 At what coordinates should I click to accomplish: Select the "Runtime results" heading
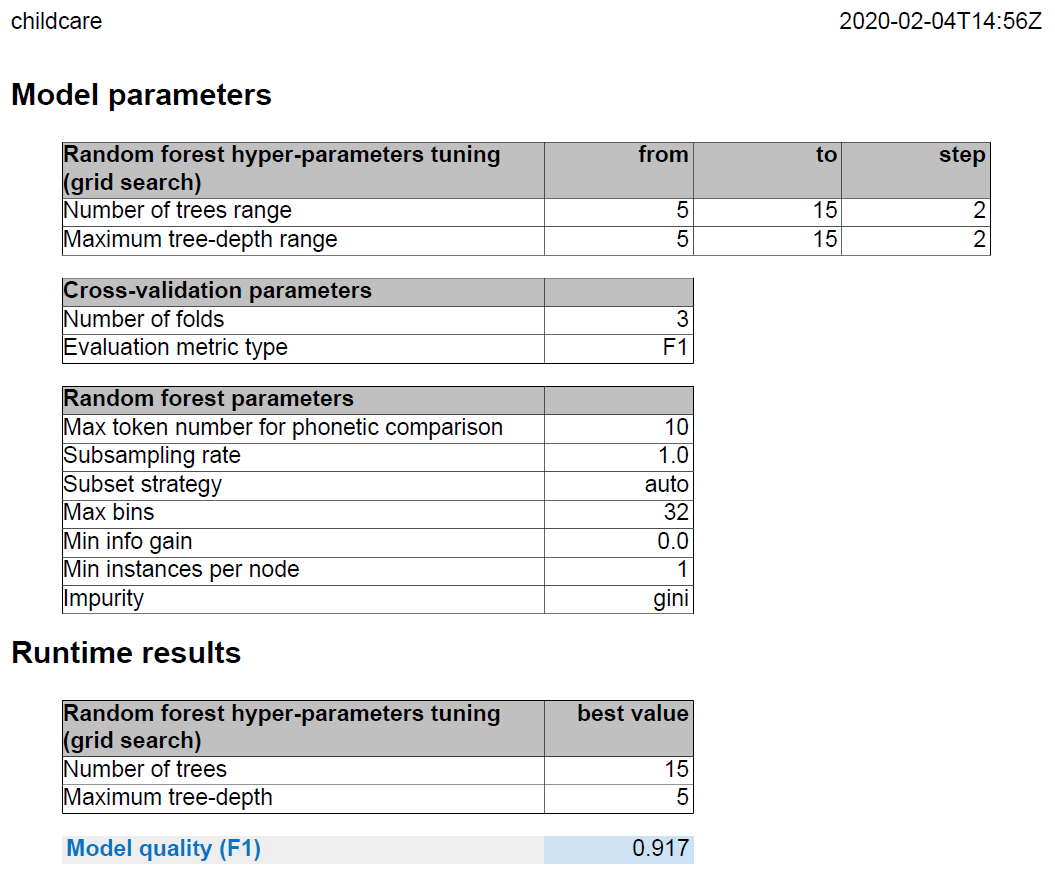click(x=126, y=653)
